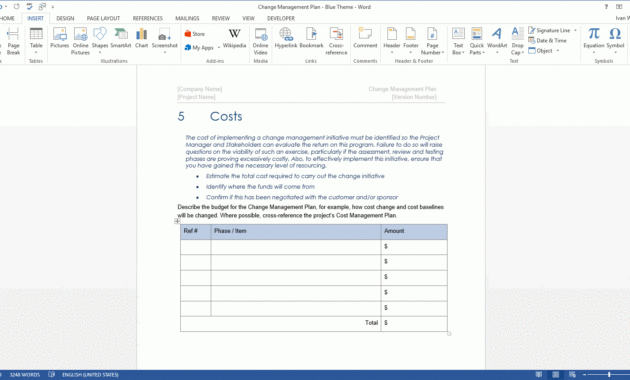Insert an Equation
The height and width of the screenshot is (380, 630).
[594, 41]
